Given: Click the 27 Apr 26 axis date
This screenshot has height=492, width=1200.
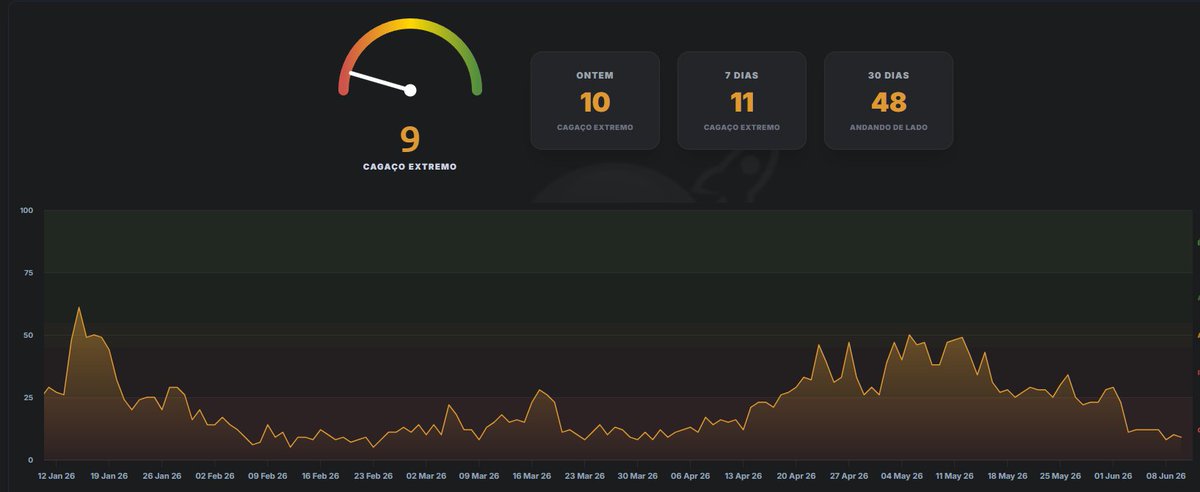Looking at the screenshot, I should [x=848, y=476].
